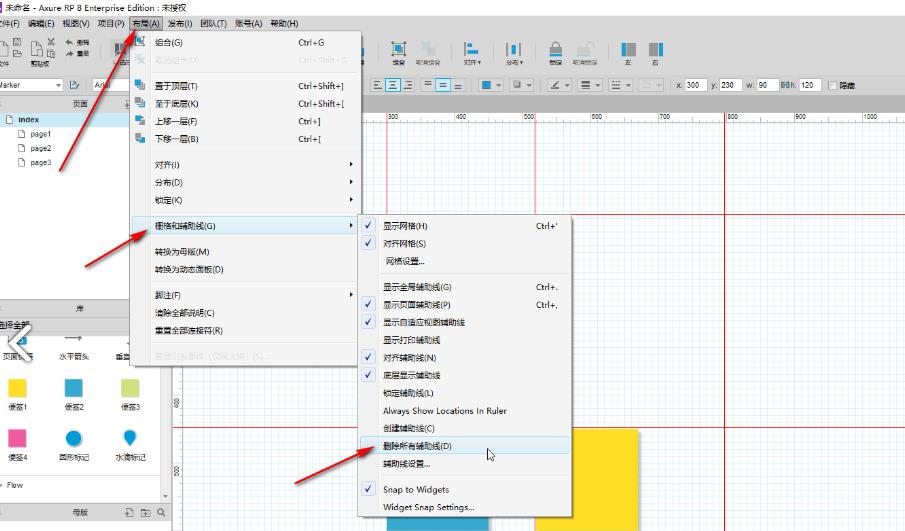This screenshot has width=905, height=531.
Task: Click the search icon in masters panel
Action: 161,512
